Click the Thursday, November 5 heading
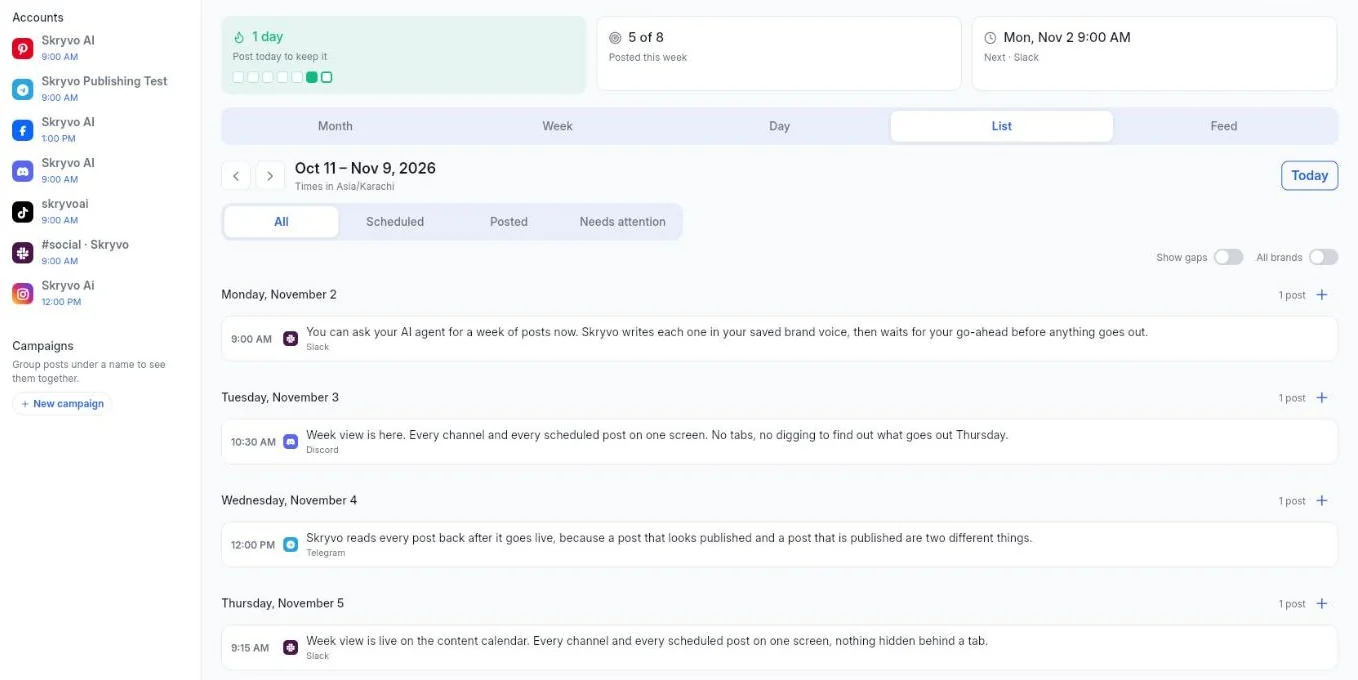Viewport: 1358px width, 680px height. point(283,604)
